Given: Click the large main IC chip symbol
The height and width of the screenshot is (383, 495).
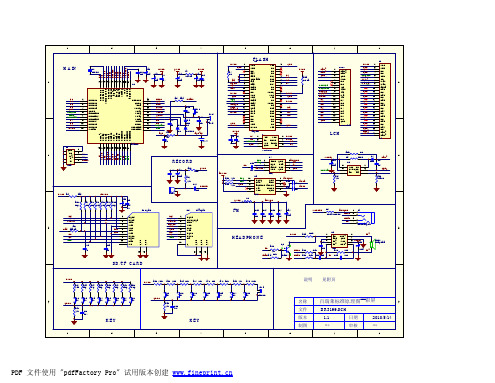Looking at the screenshot, I should click(x=115, y=116).
